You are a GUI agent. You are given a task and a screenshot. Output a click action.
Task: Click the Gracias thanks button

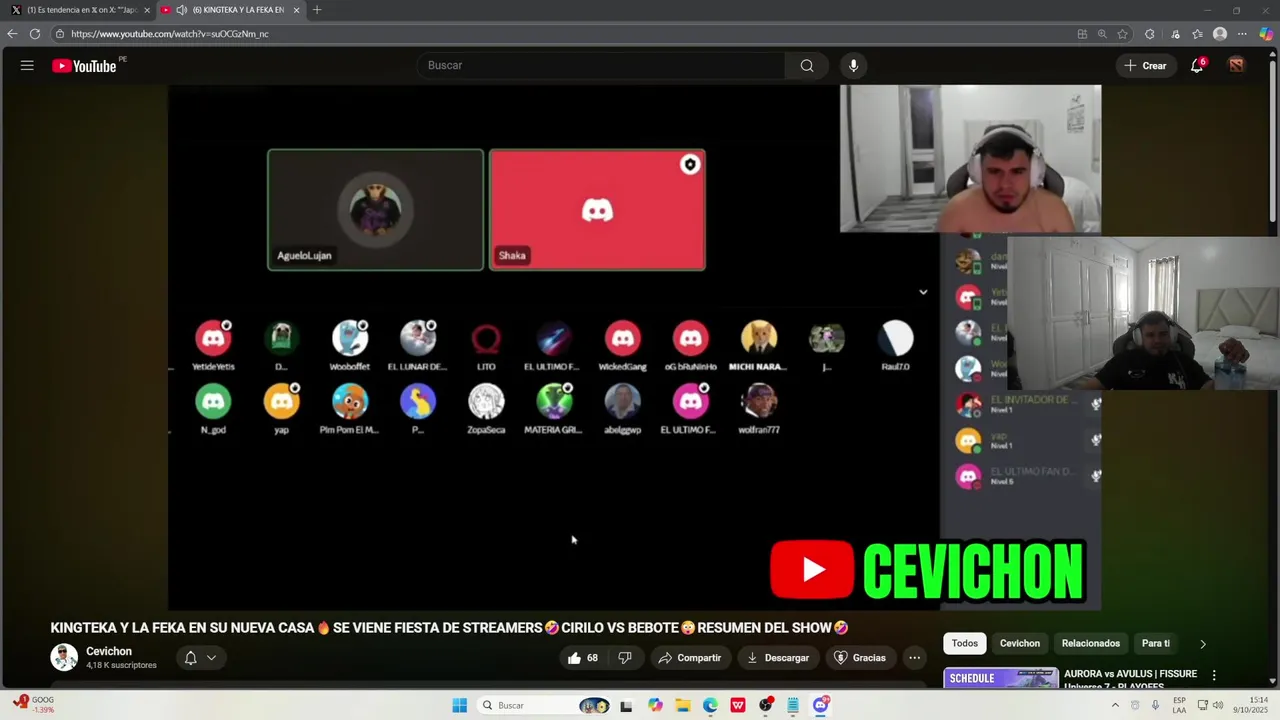point(860,658)
